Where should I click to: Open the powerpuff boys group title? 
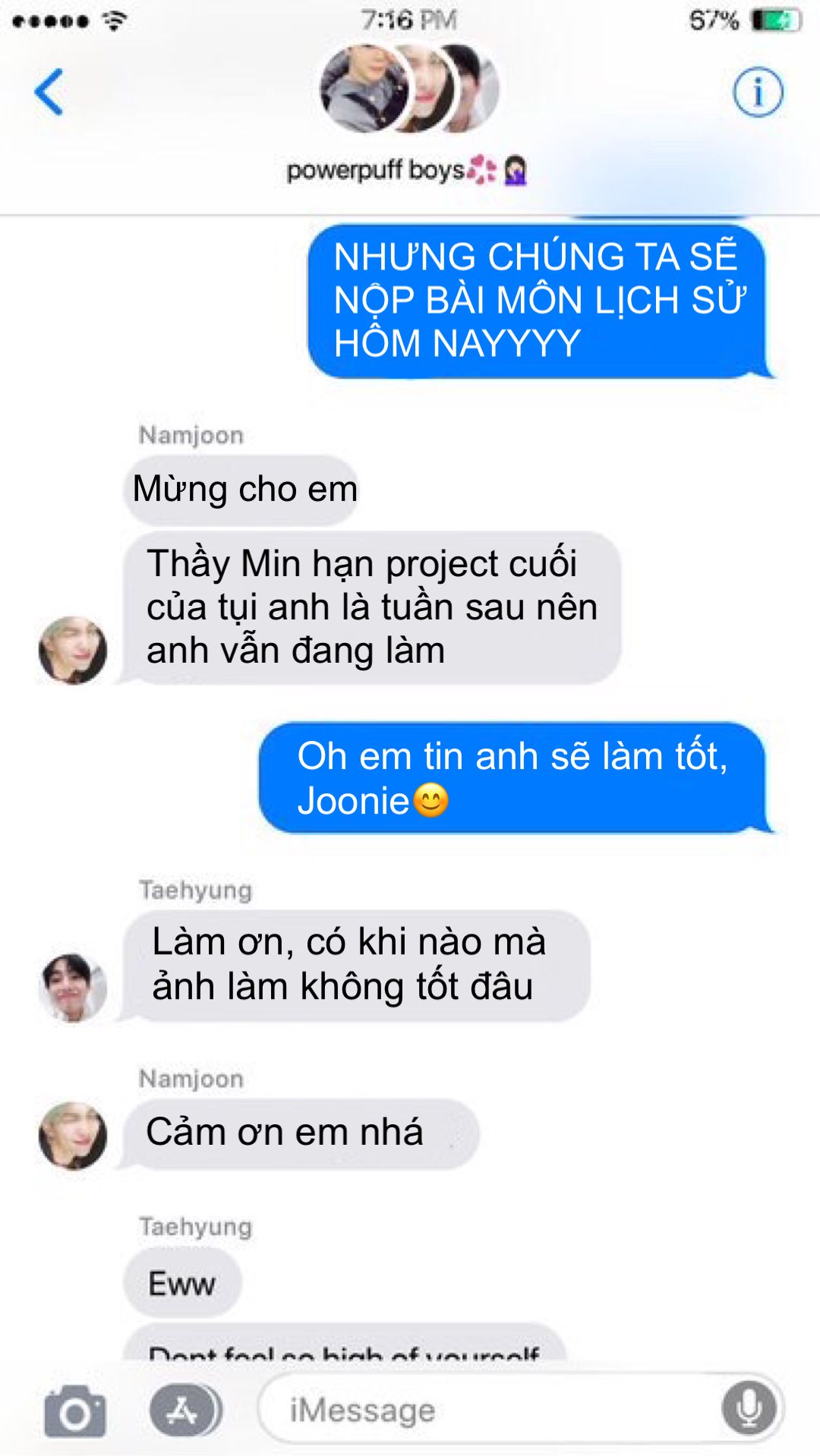pyautogui.click(x=407, y=170)
